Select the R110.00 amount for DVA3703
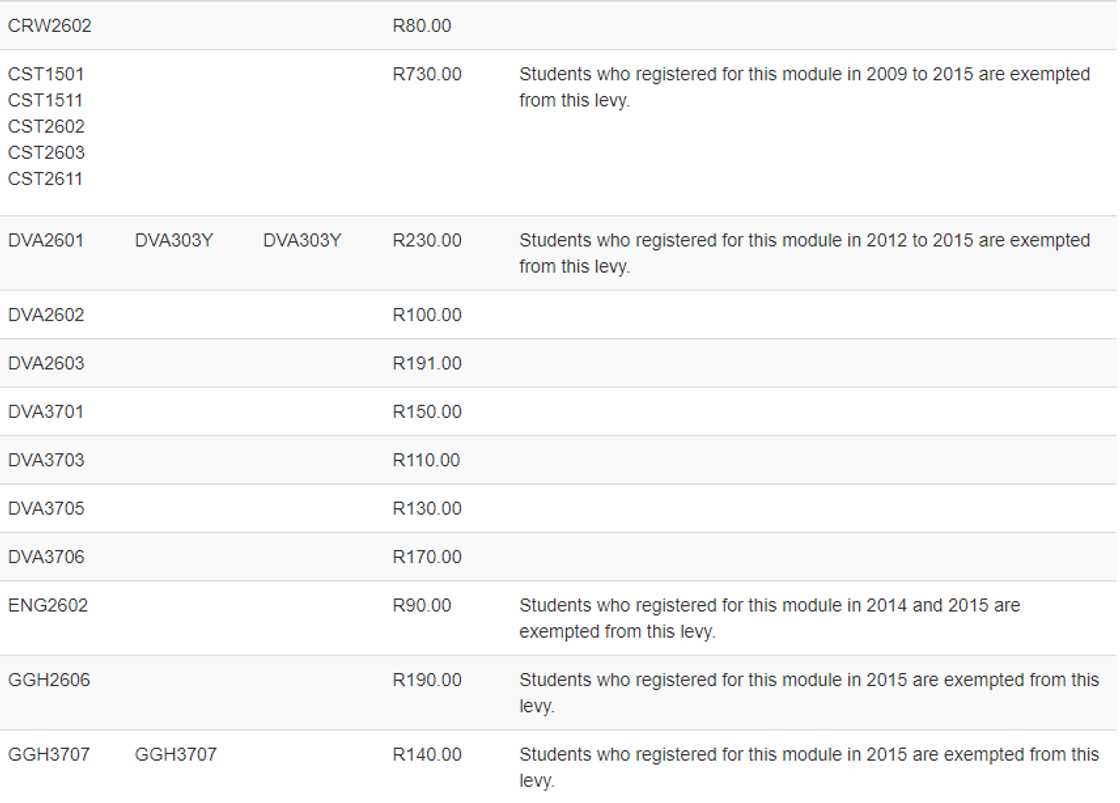The image size is (1120, 803). click(426, 460)
